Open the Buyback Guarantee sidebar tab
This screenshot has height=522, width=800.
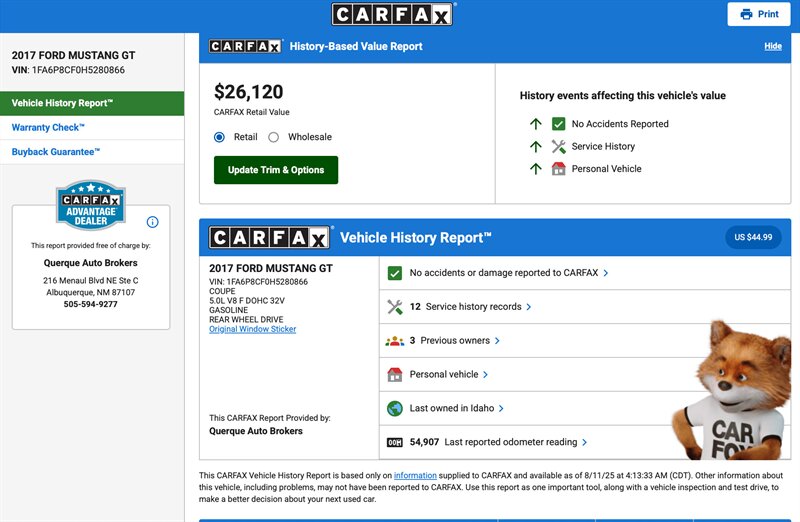tap(92, 152)
